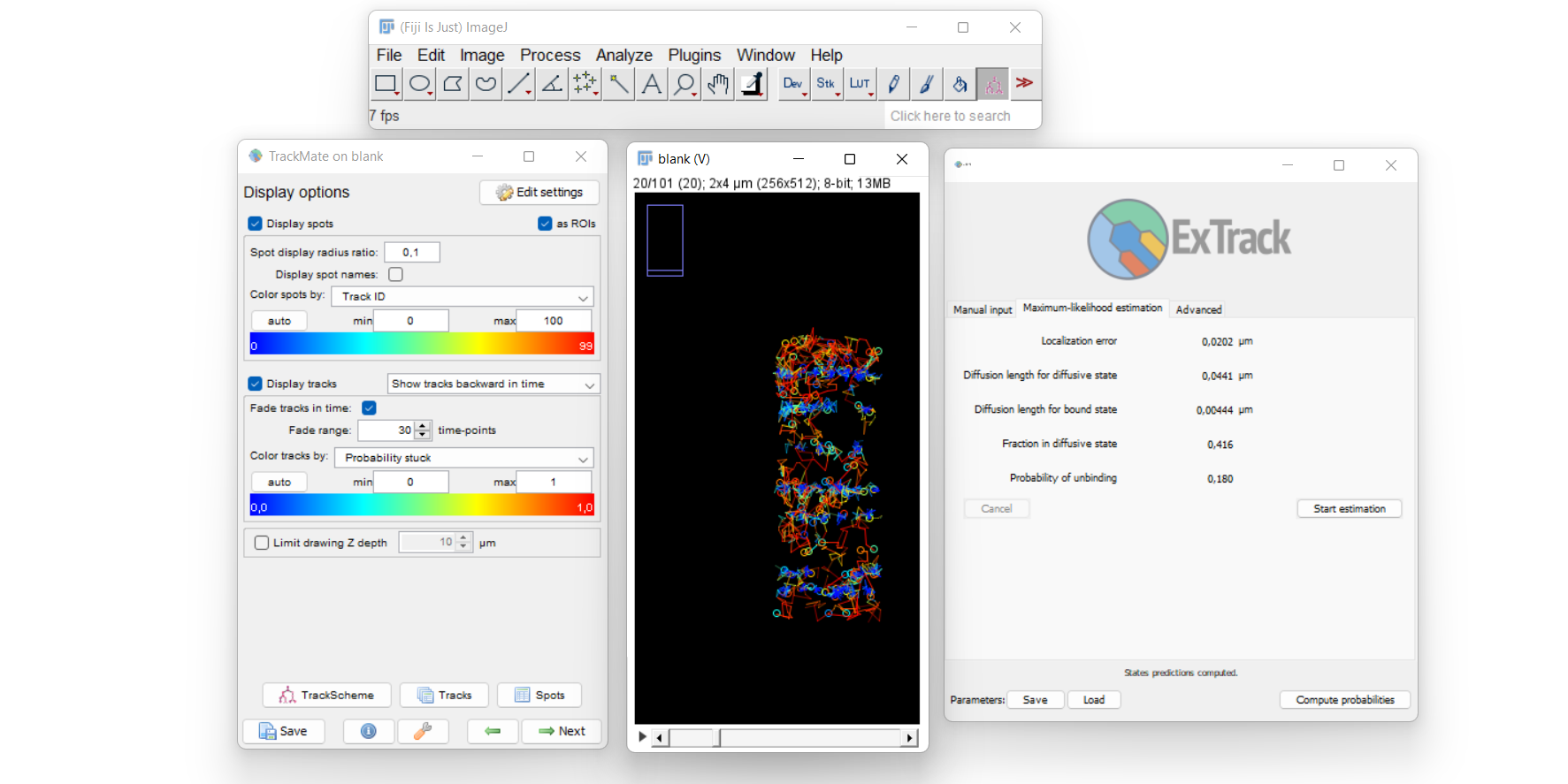Click ExTrack parameters Save button
The image size is (1568, 784).
coord(1036,700)
